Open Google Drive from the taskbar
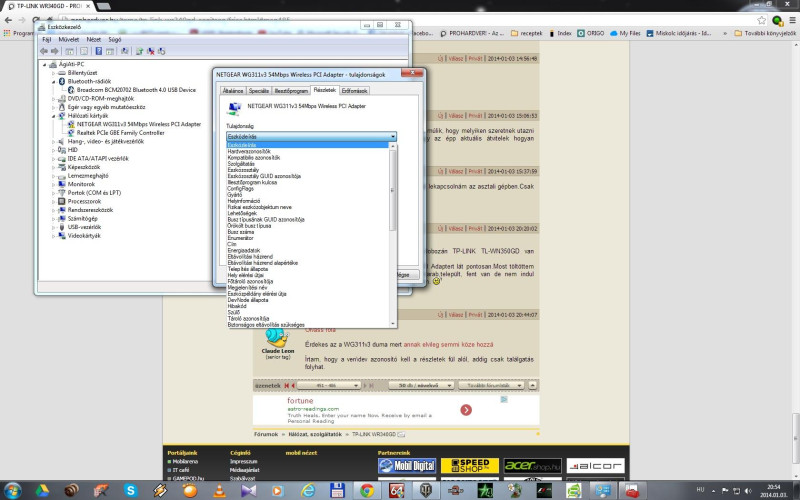Viewport: 800px width, 500px height. pos(42,491)
